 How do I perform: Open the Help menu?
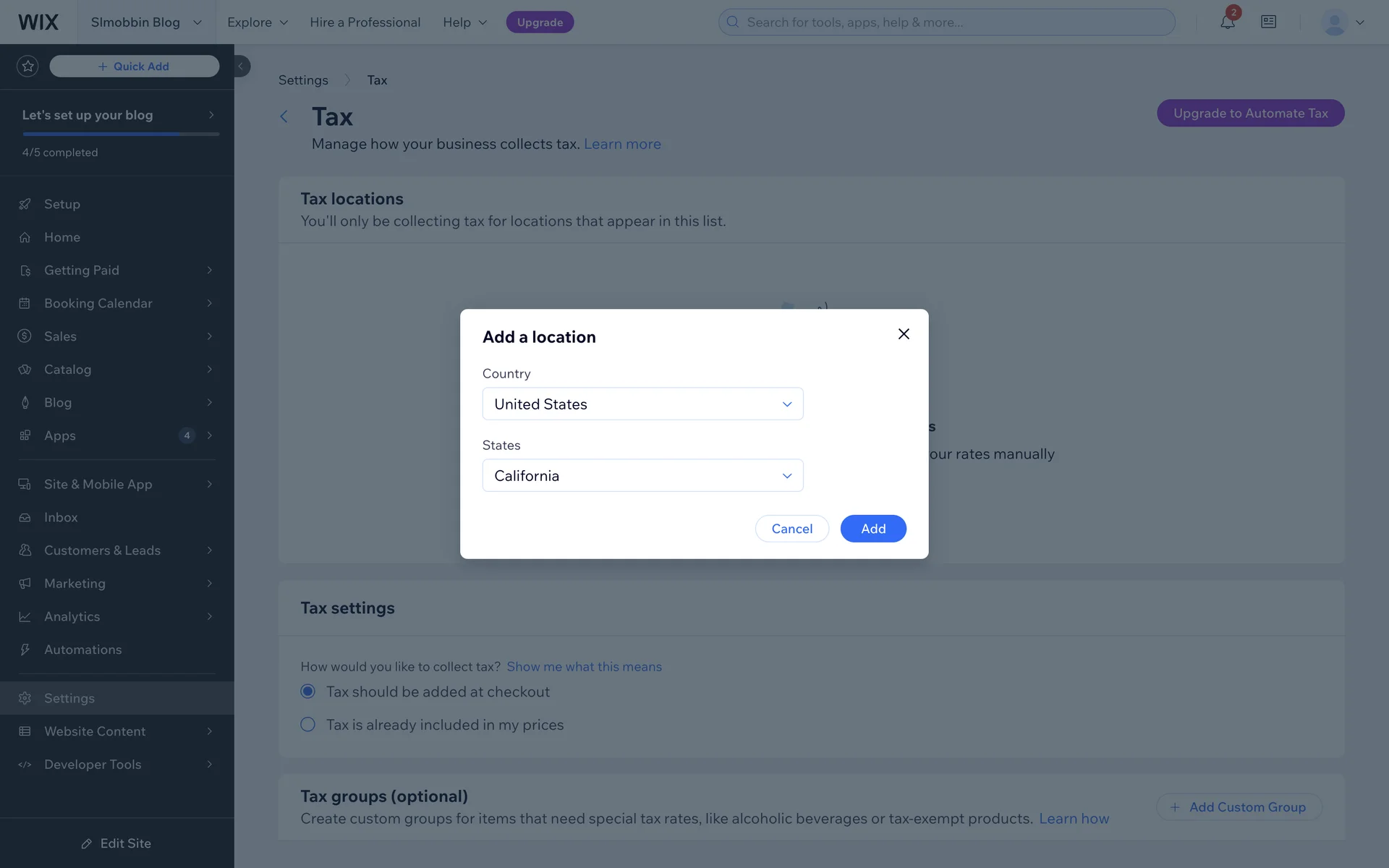coord(464,22)
